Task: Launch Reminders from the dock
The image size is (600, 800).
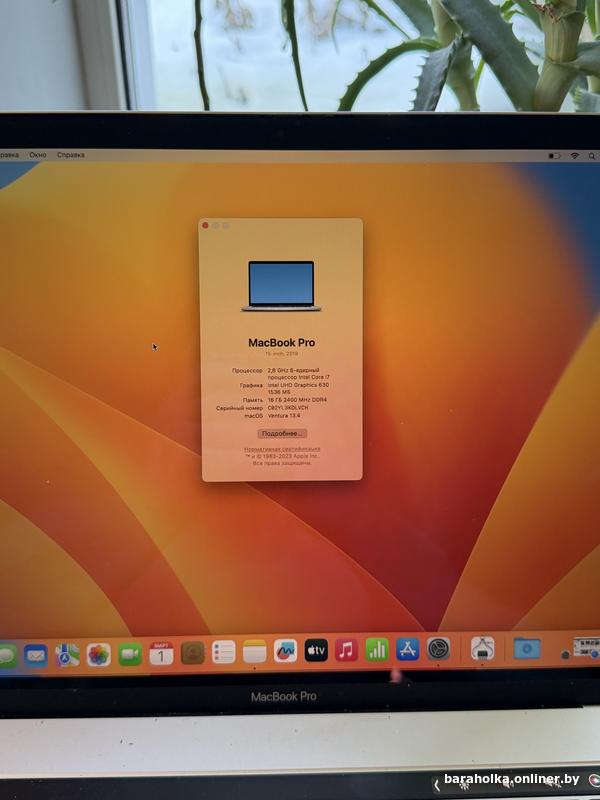Action: point(223,652)
